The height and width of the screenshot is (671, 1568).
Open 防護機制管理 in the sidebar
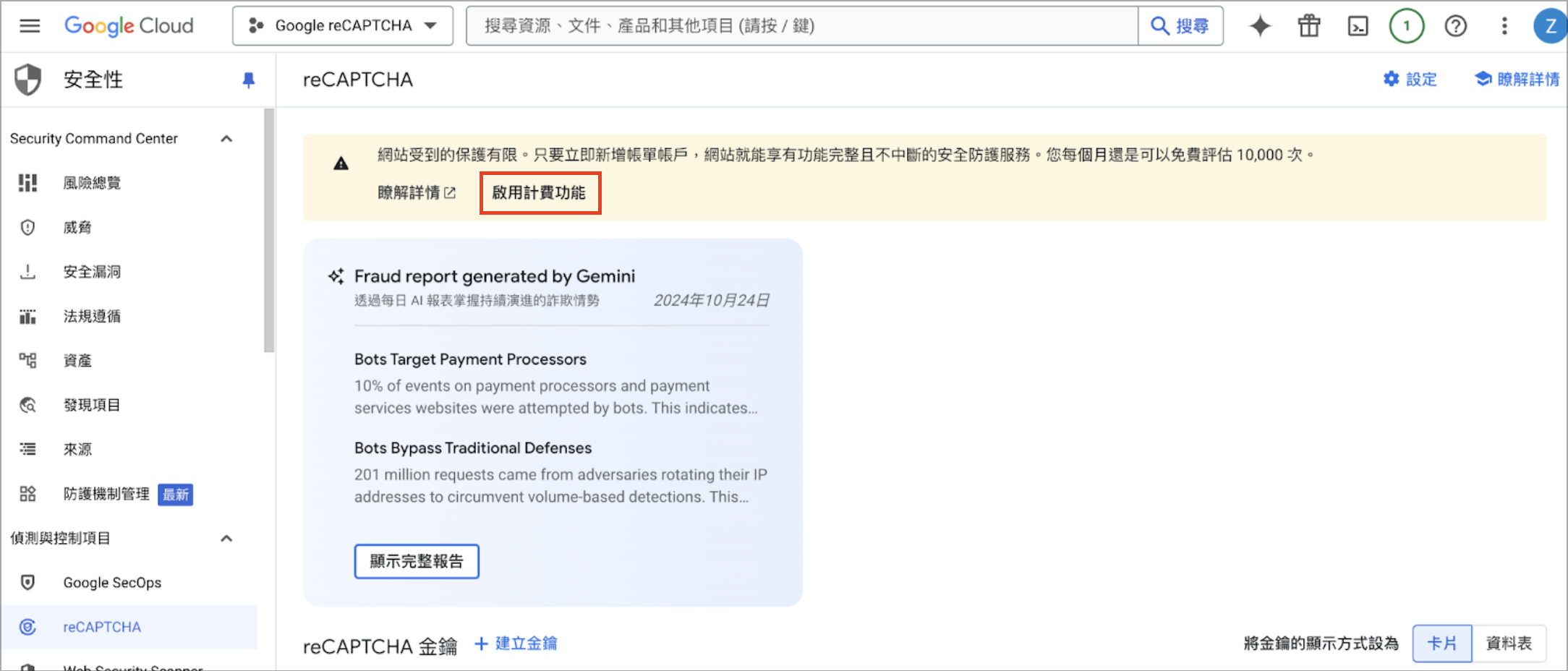(x=106, y=494)
